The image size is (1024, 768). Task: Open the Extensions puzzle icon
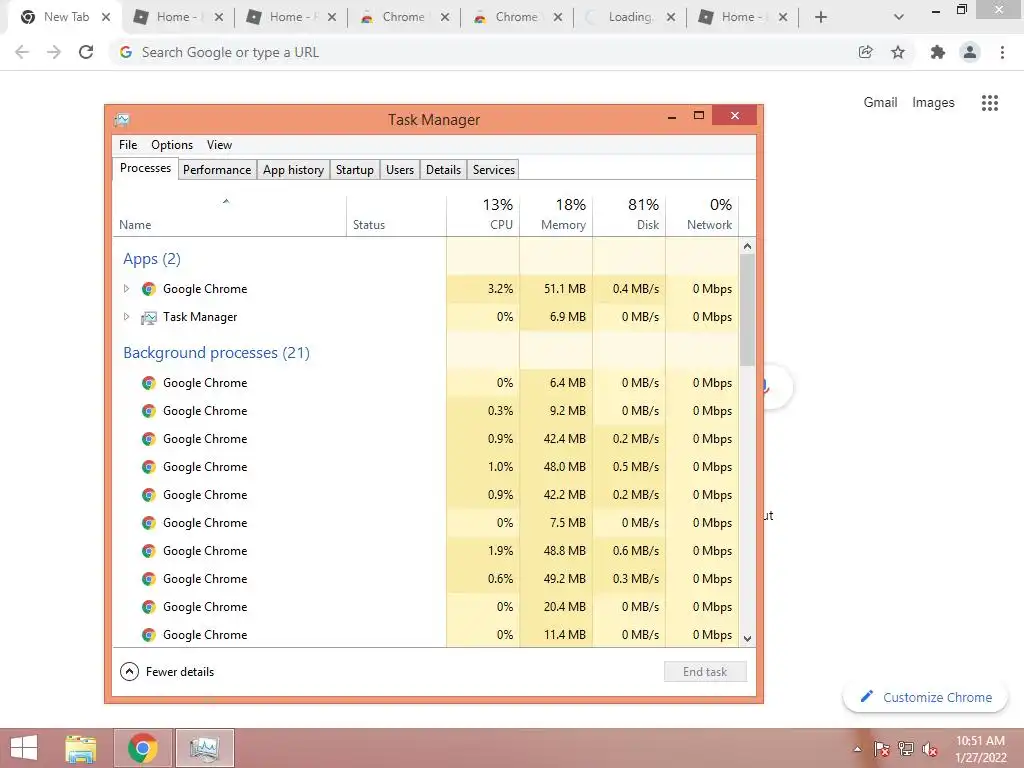[938, 52]
